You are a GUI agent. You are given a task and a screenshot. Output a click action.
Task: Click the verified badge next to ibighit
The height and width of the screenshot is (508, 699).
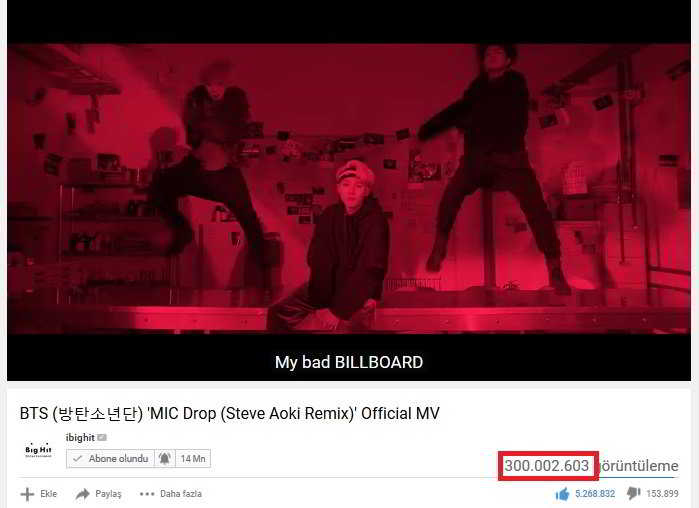pyautogui.click(x=102, y=438)
